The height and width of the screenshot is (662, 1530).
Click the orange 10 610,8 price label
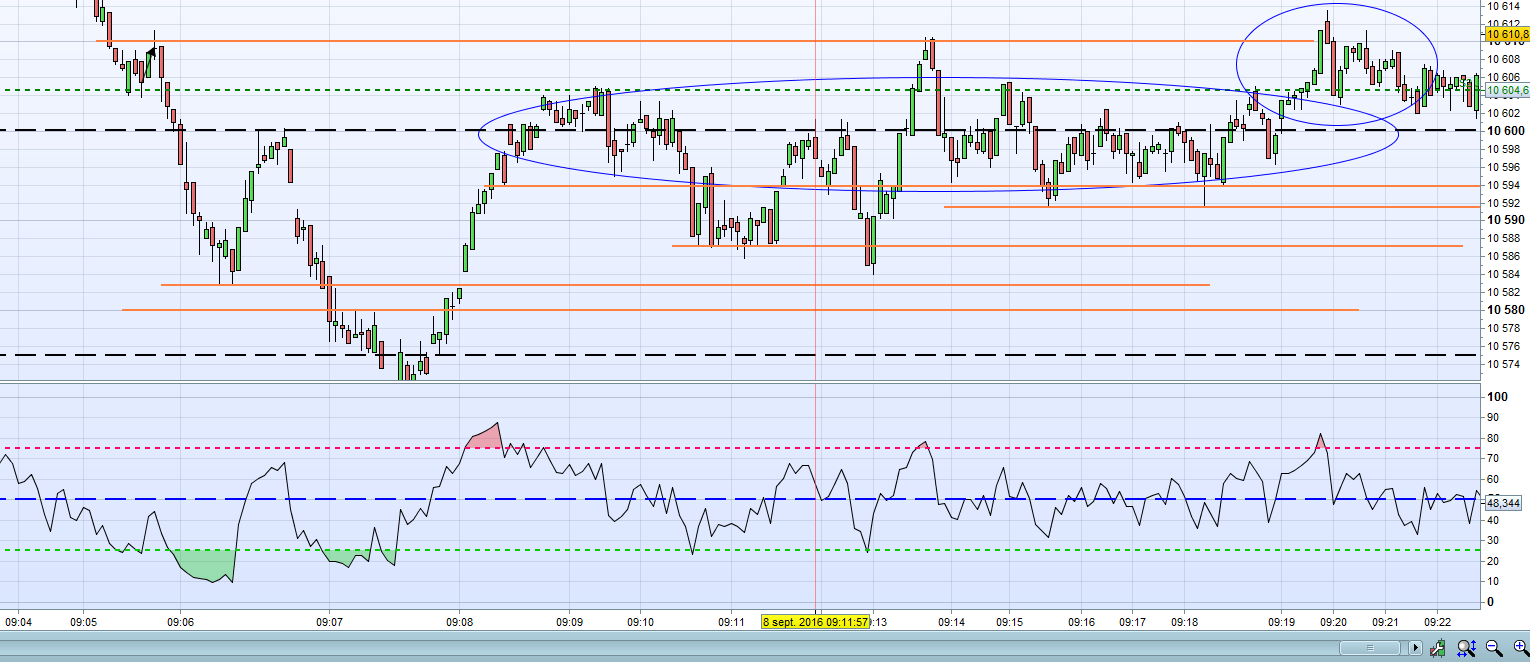[1507, 34]
